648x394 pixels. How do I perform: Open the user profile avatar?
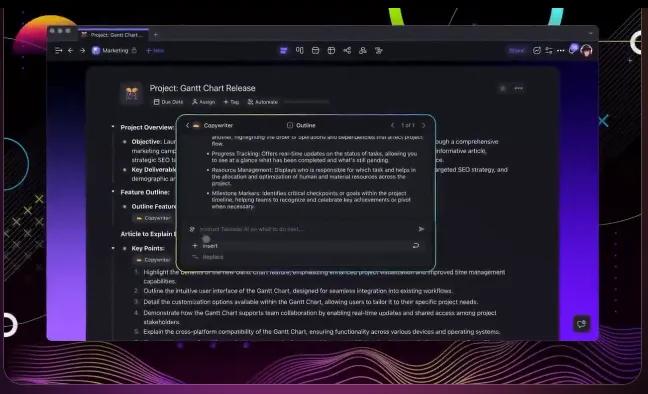[x=586, y=50]
